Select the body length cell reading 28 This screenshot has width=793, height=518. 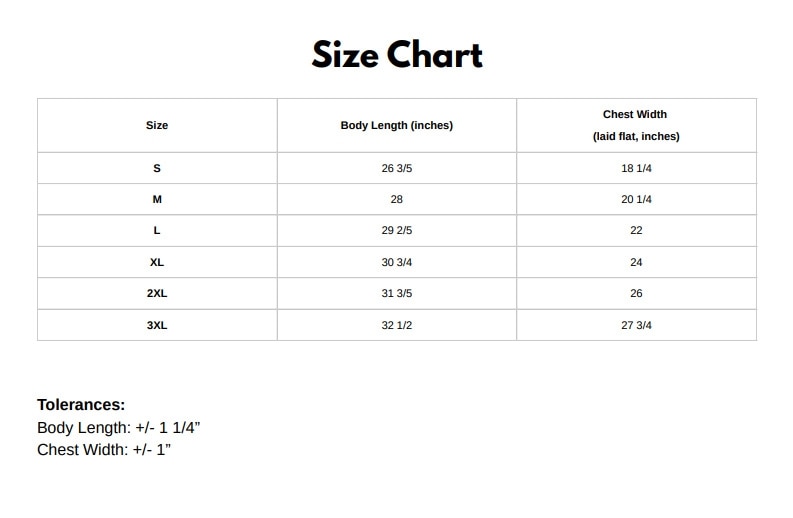coord(397,199)
